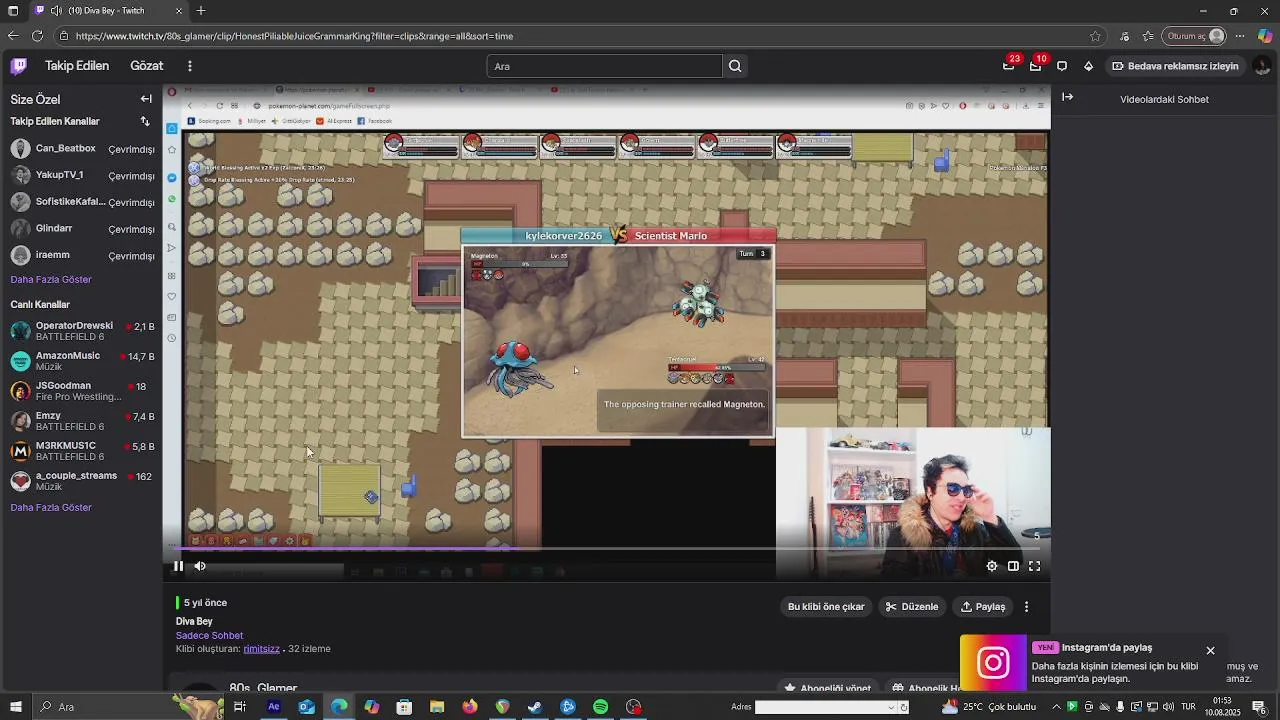Open the Adres toolbar dropdown arrow
This screenshot has height=720, width=1280.
click(891, 707)
